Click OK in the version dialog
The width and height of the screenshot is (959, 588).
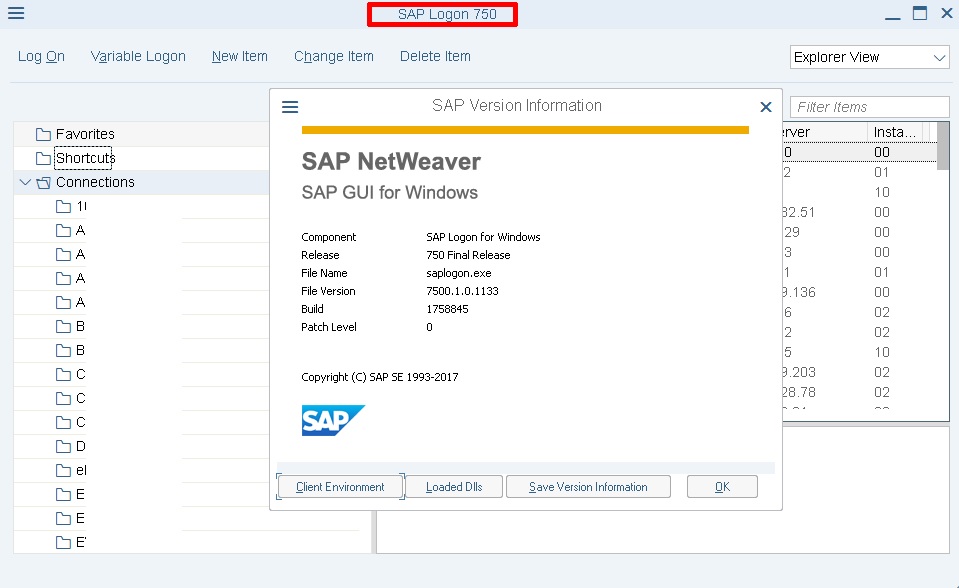point(722,487)
